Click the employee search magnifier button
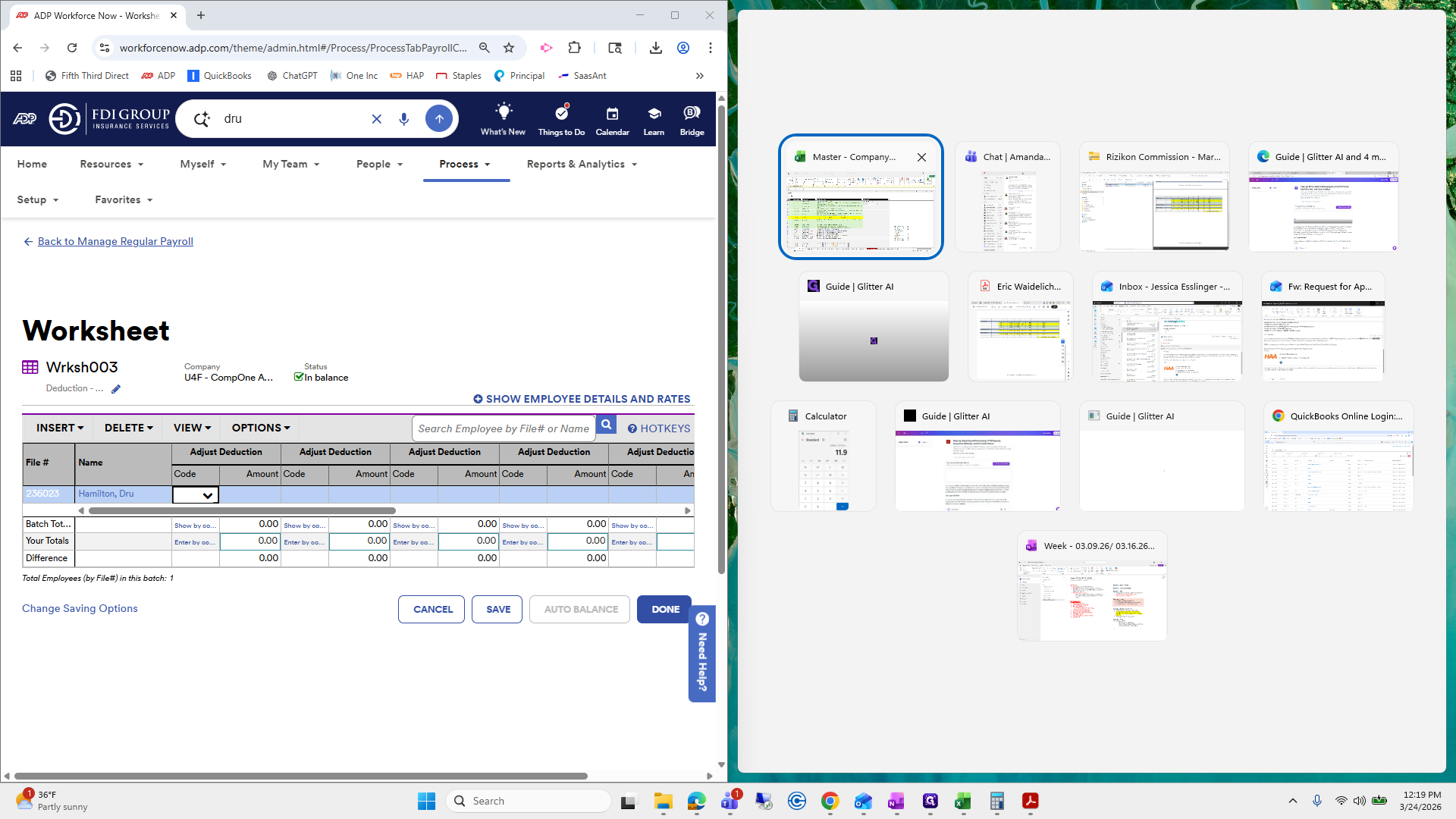This screenshot has height=819, width=1456. click(606, 425)
